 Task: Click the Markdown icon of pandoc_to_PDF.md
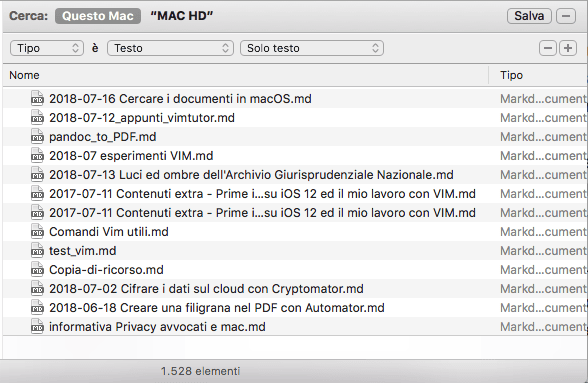tap(37, 137)
